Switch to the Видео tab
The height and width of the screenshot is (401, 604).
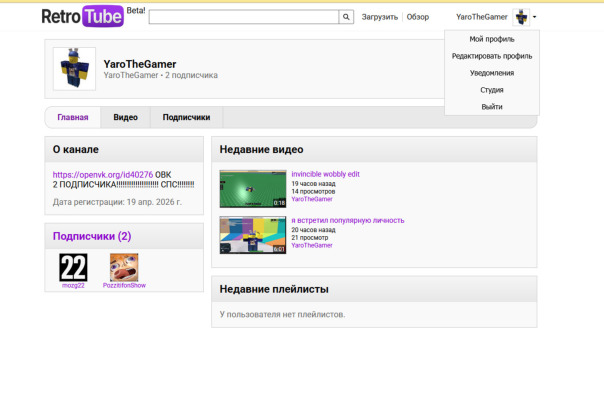click(x=126, y=117)
